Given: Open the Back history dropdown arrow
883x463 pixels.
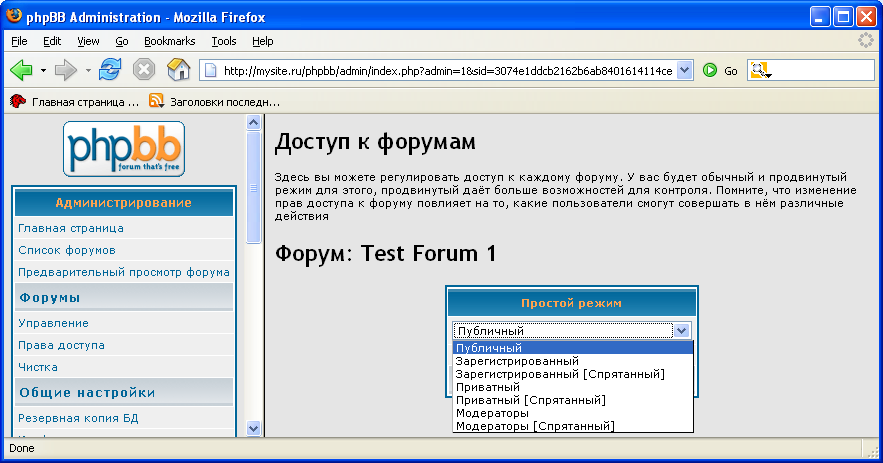Looking at the screenshot, I should 43,70.
